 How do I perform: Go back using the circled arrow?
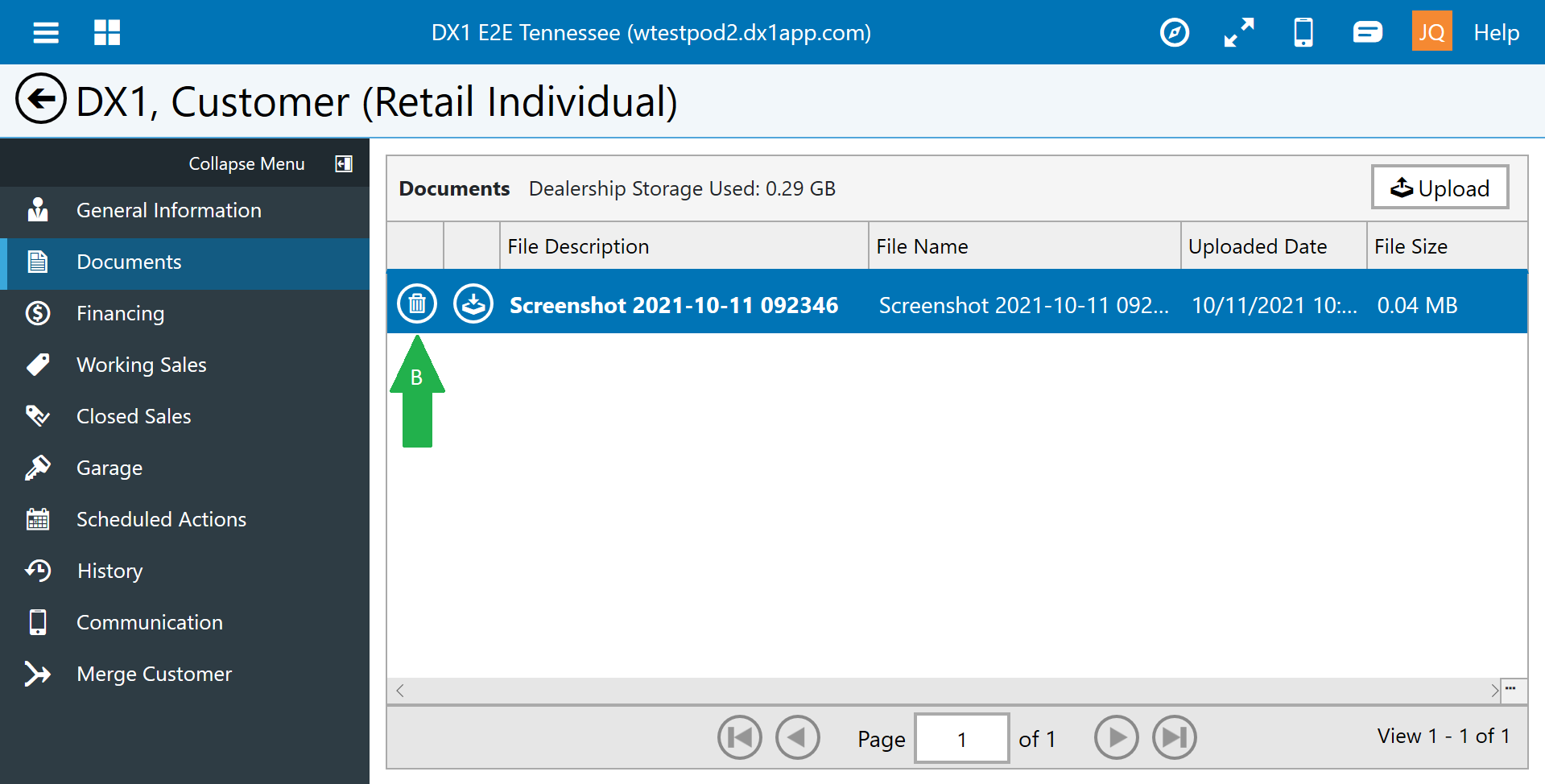(41, 98)
